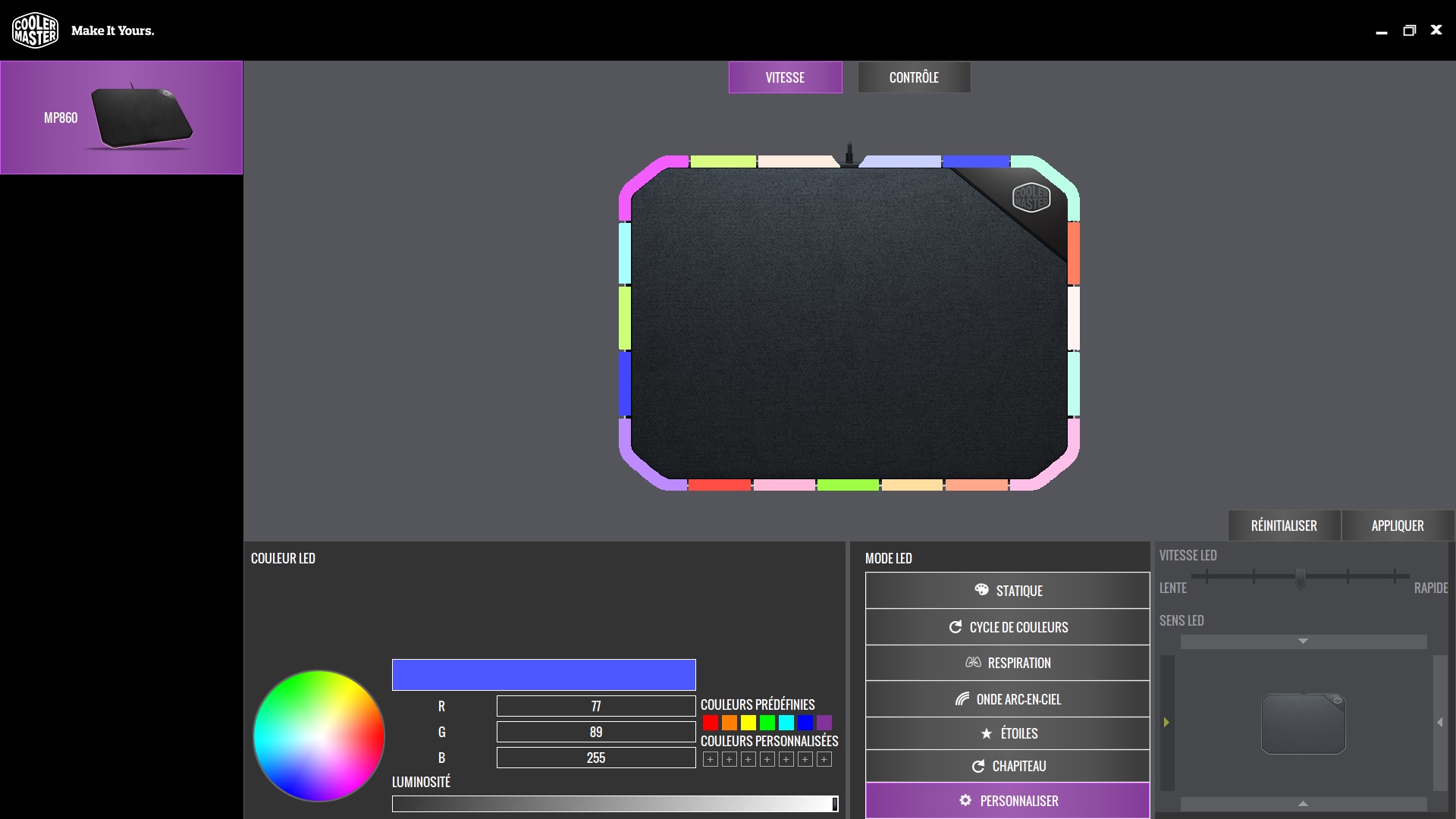Click the downward LED direction arrow bar
Screen dimensions: 1456x819
[x=1303, y=642]
